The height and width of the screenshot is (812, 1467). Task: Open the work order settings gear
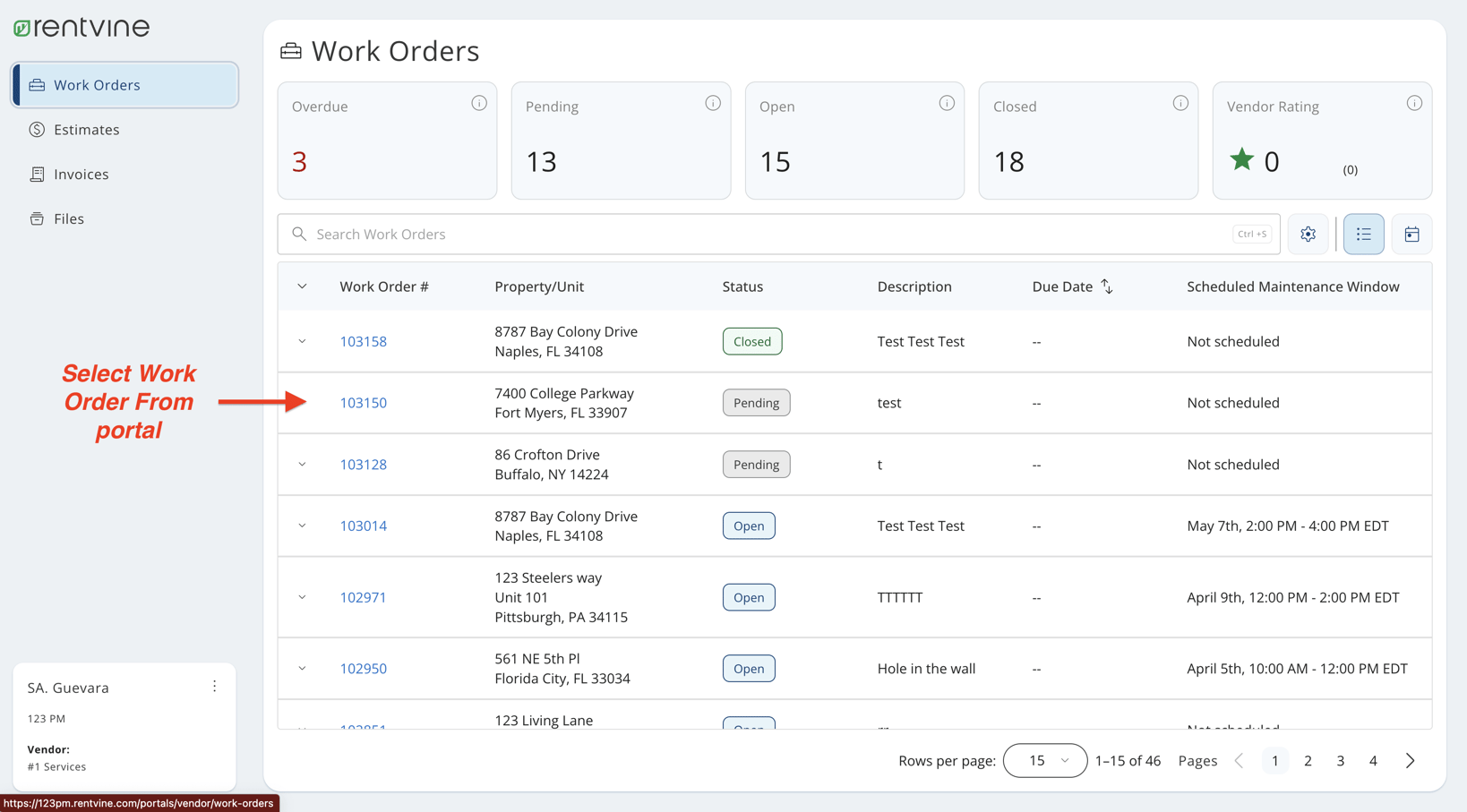1308,234
